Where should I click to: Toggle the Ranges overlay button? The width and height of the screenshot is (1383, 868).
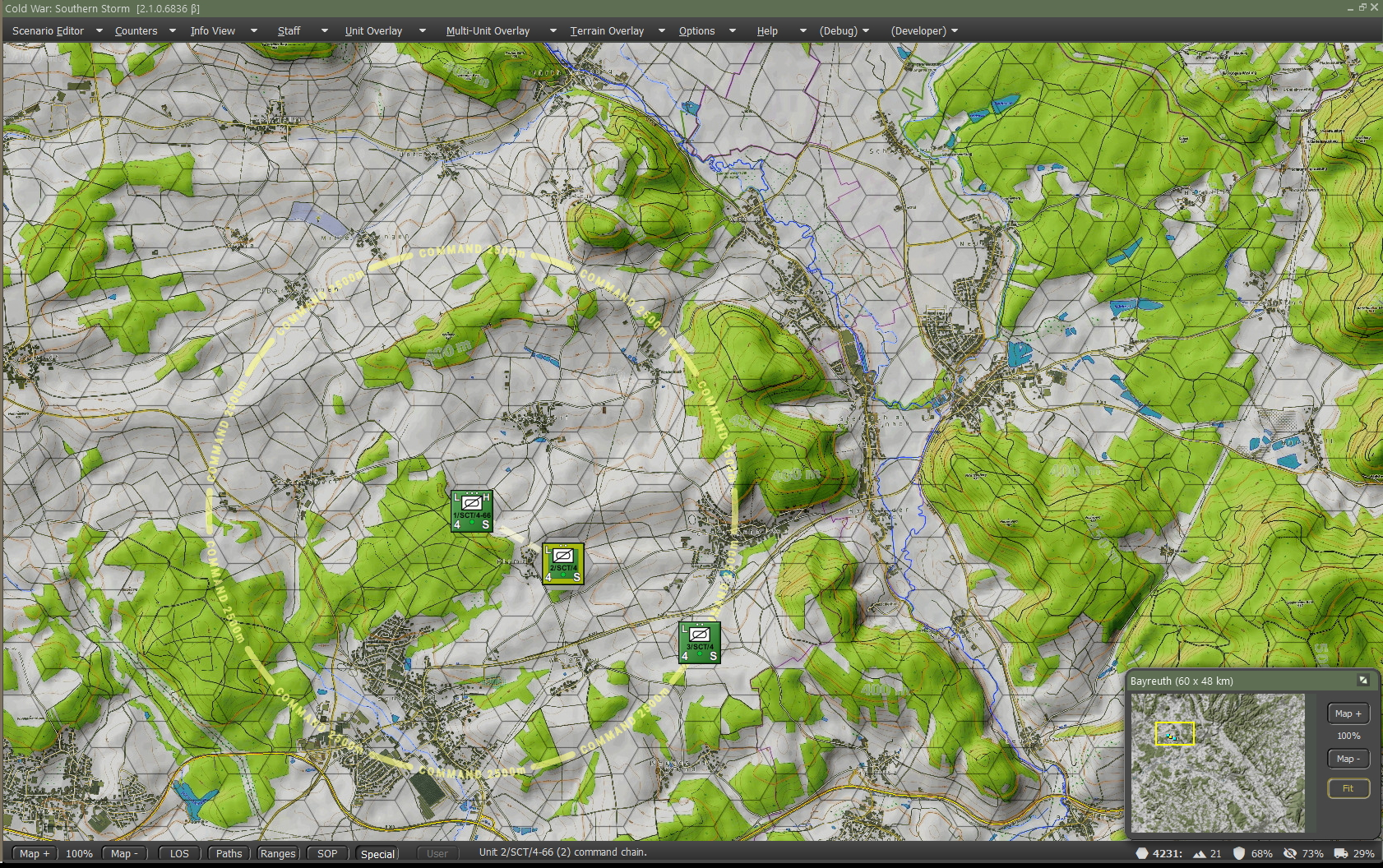click(x=278, y=853)
